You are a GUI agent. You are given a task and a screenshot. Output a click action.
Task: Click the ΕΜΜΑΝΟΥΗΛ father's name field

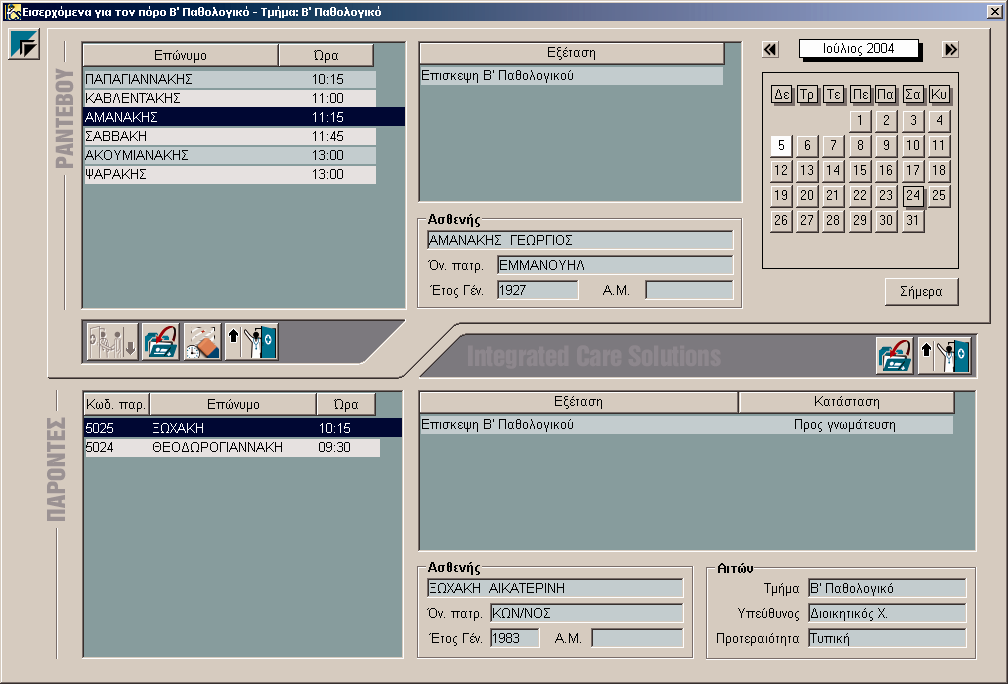(615, 266)
